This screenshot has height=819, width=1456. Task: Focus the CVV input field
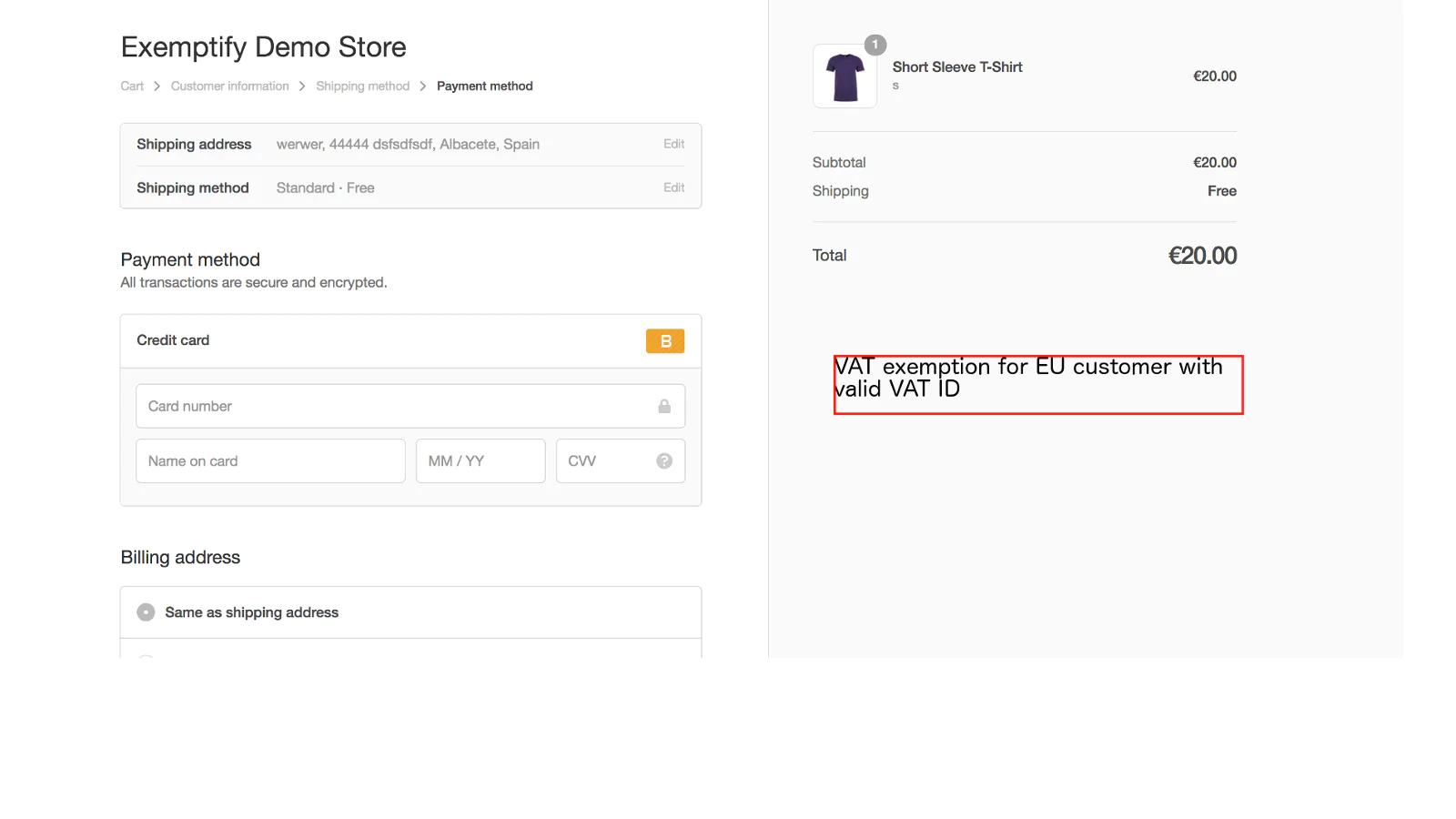click(x=605, y=461)
